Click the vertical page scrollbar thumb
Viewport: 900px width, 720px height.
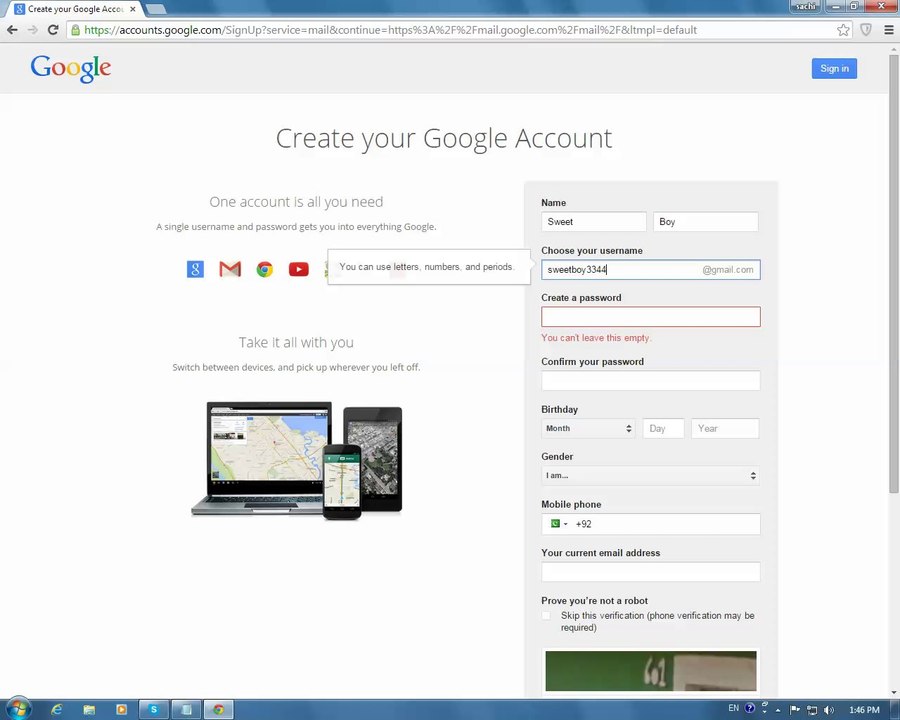[894, 274]
